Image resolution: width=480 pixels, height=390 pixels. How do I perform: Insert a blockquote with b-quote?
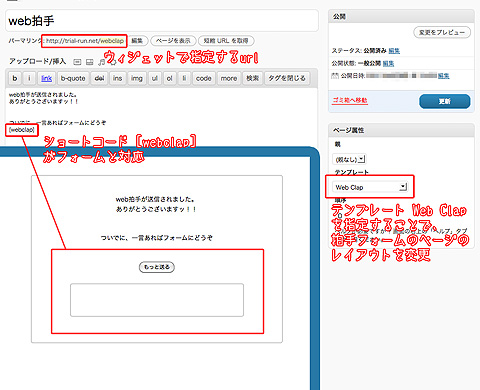point(73,78)
